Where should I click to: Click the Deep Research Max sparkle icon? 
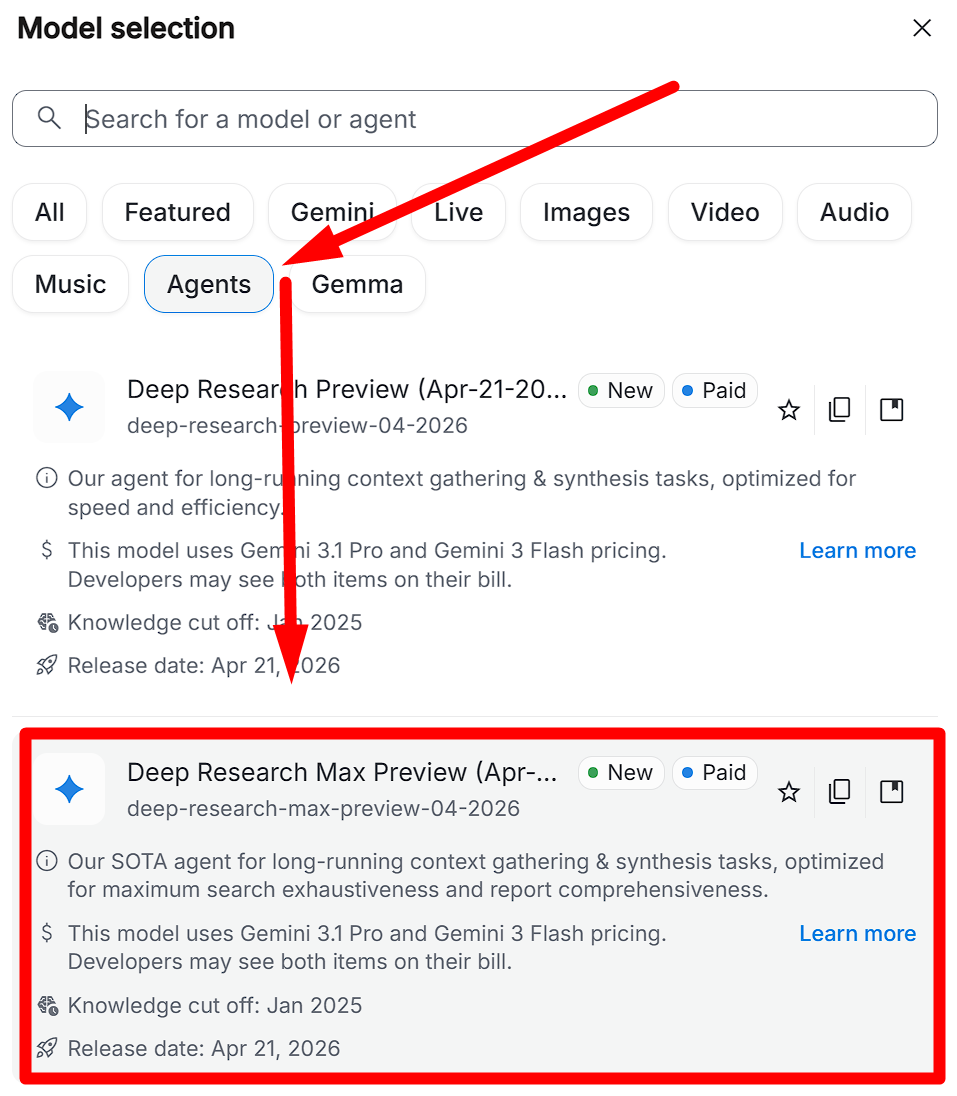(69, 790)
